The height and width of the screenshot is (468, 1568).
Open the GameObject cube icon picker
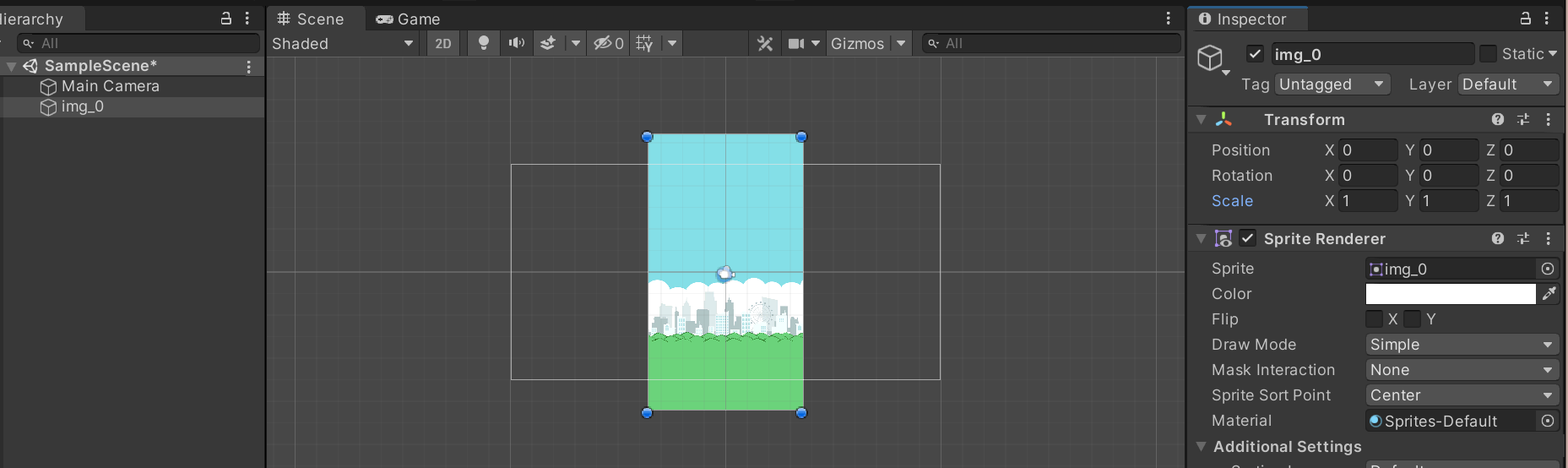[x=1212, y=58]
